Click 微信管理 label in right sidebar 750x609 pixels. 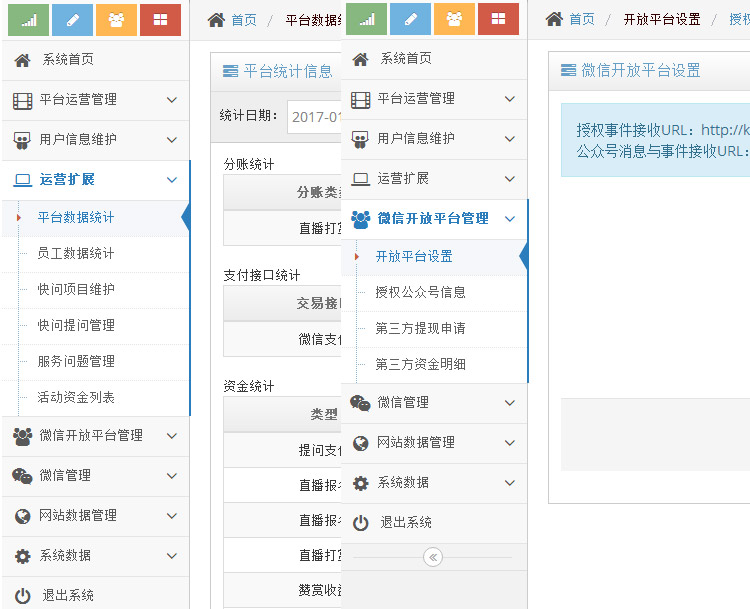click(x=403, y=403)
